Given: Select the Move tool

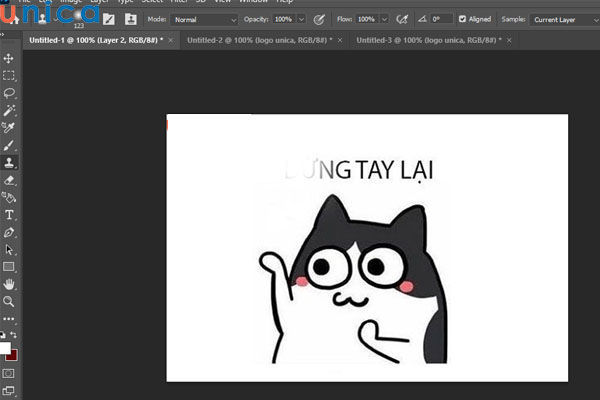Looking at the screenshot, I should point(9,58).
